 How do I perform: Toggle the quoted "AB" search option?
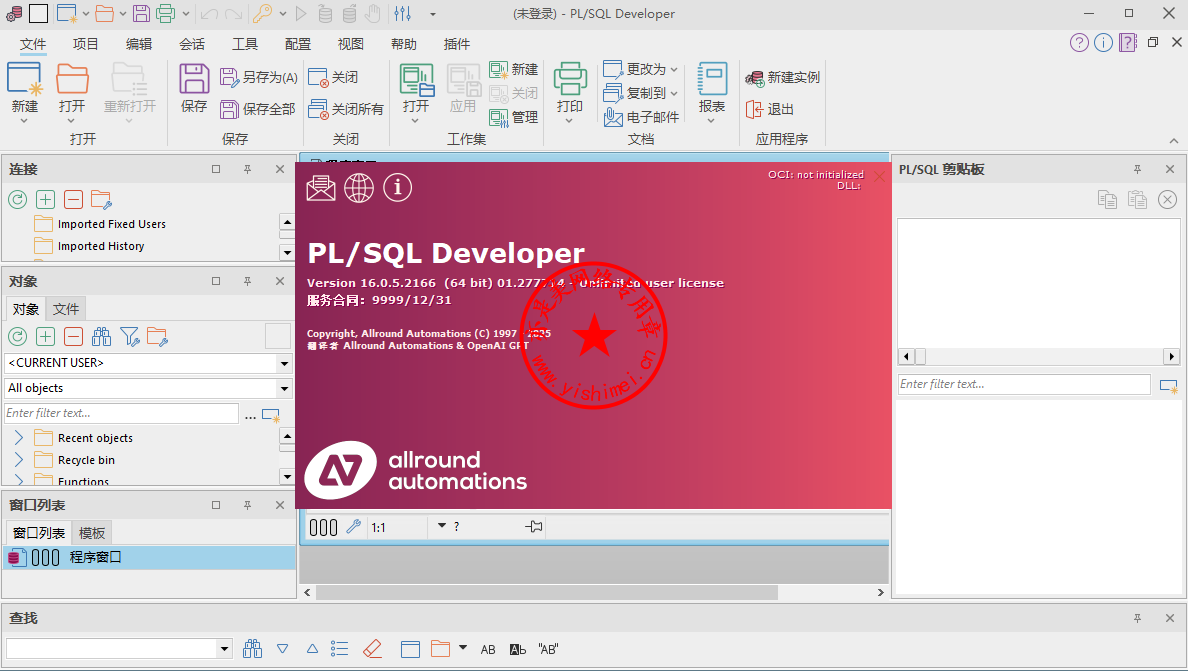(548, 650)
